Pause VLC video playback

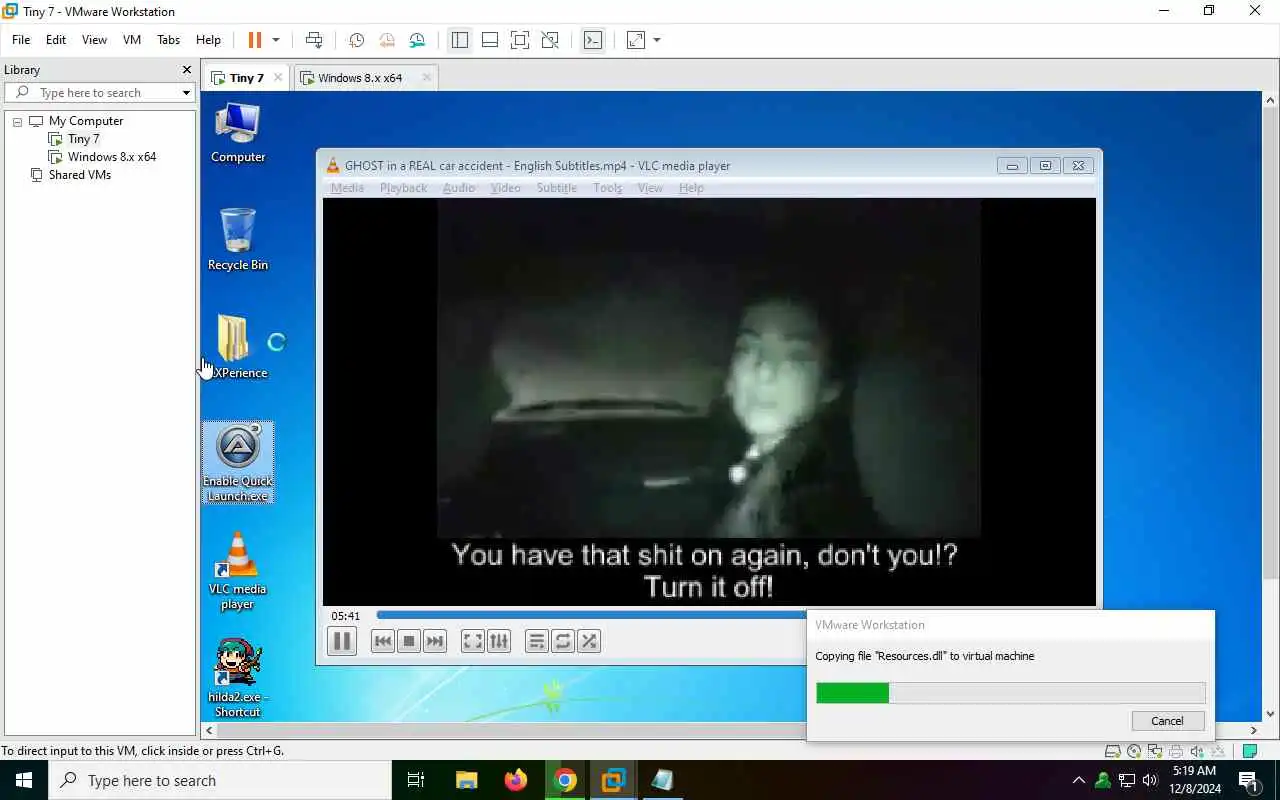point(341,641)
